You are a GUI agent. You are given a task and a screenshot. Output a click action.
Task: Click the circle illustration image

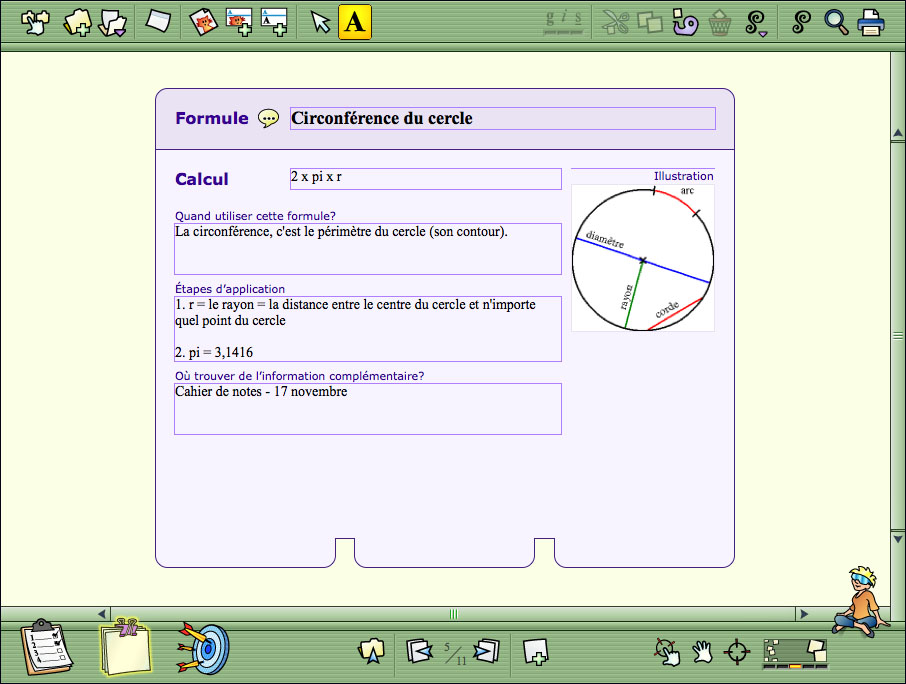point(643,258)
